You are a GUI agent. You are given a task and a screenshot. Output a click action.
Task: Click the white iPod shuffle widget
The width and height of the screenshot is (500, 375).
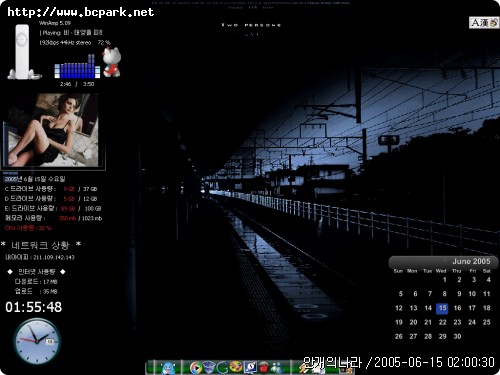(22, 52)
